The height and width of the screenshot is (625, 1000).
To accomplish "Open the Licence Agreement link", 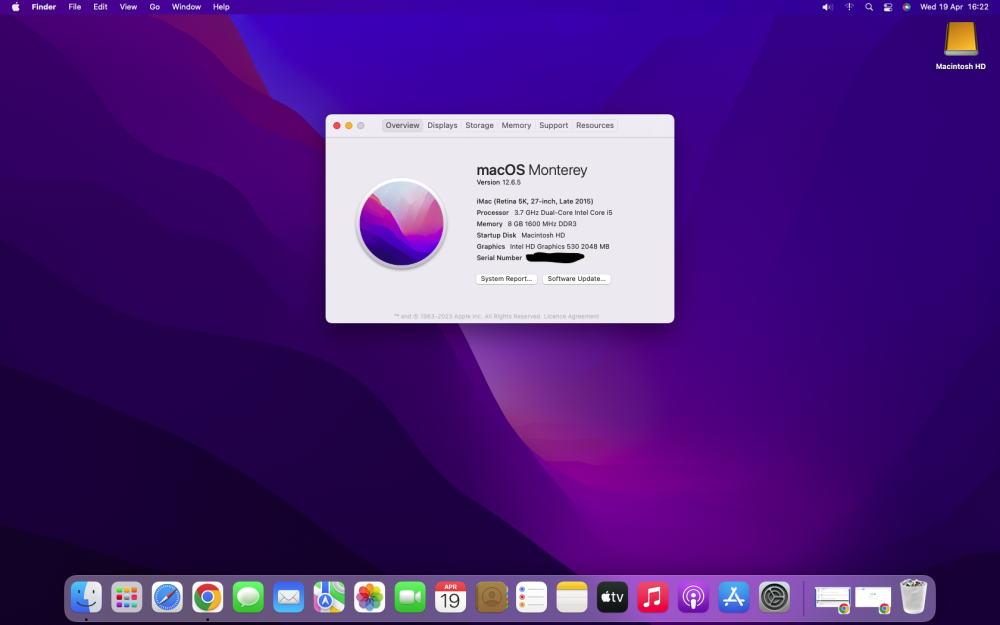I will [x=571, y=316].
